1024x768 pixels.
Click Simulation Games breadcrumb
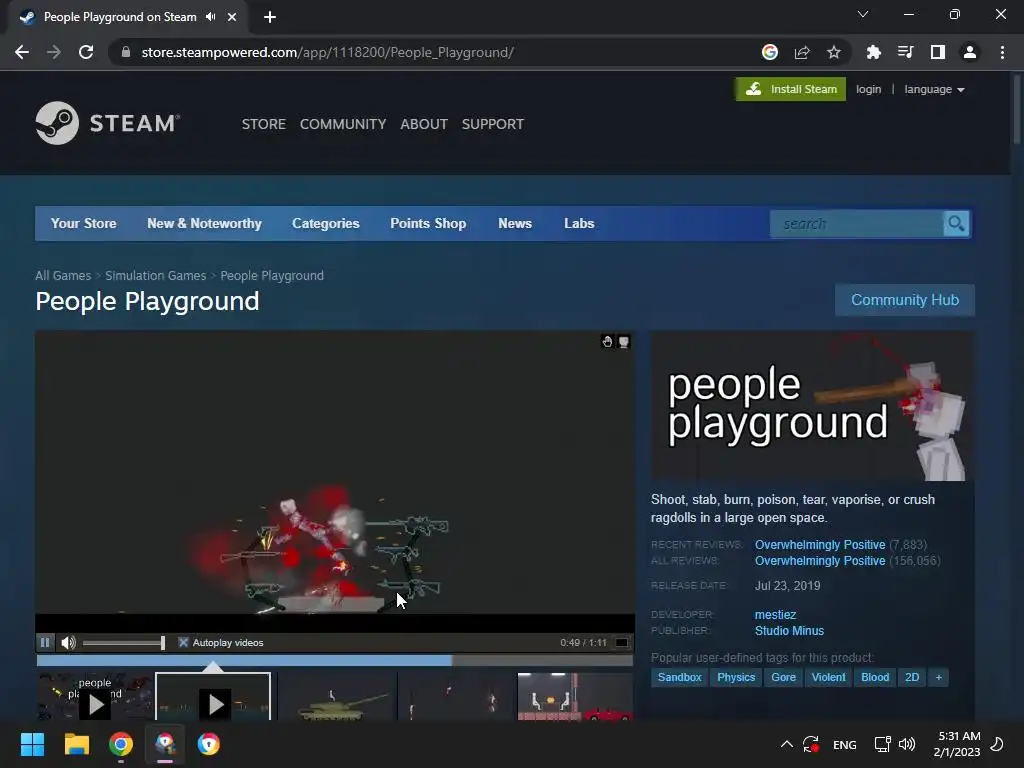pyautogui.click(x=155, y=276)
